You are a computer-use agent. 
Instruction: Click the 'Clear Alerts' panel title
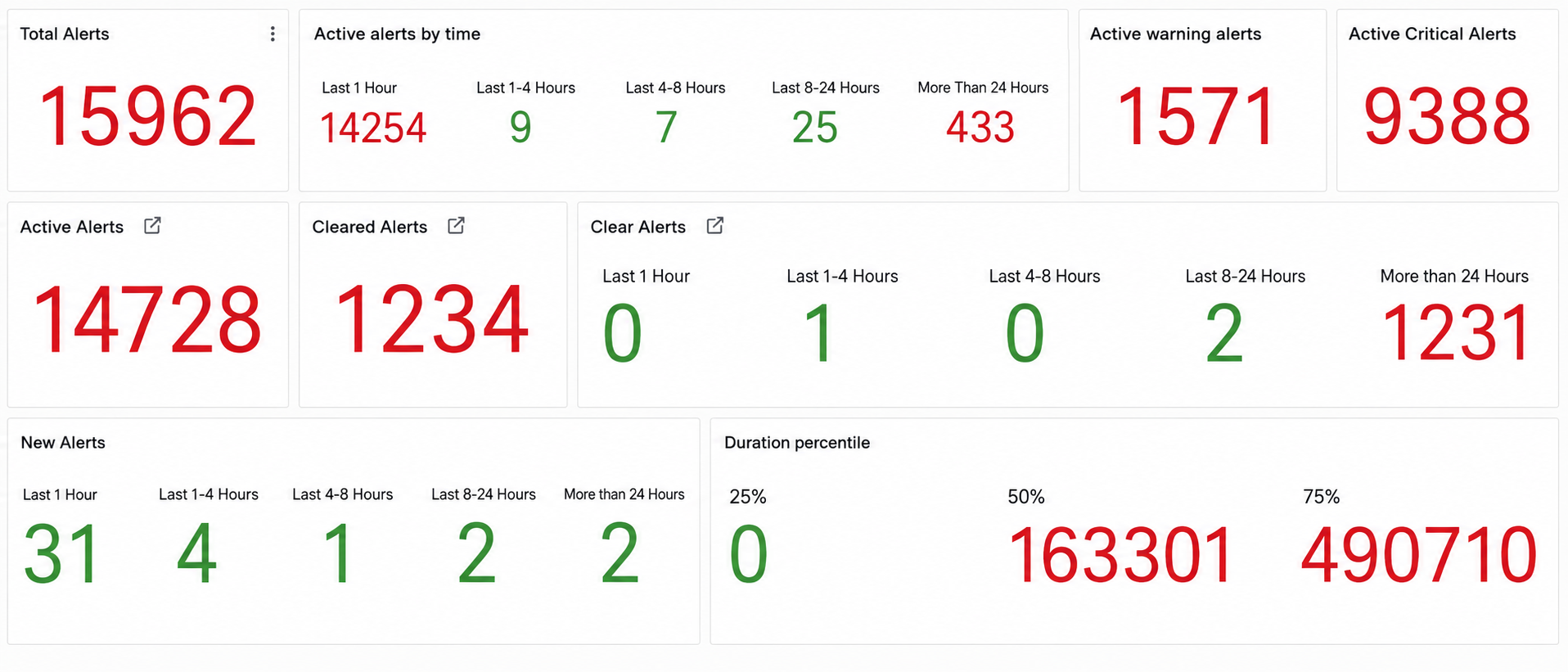tap(638, 227)
